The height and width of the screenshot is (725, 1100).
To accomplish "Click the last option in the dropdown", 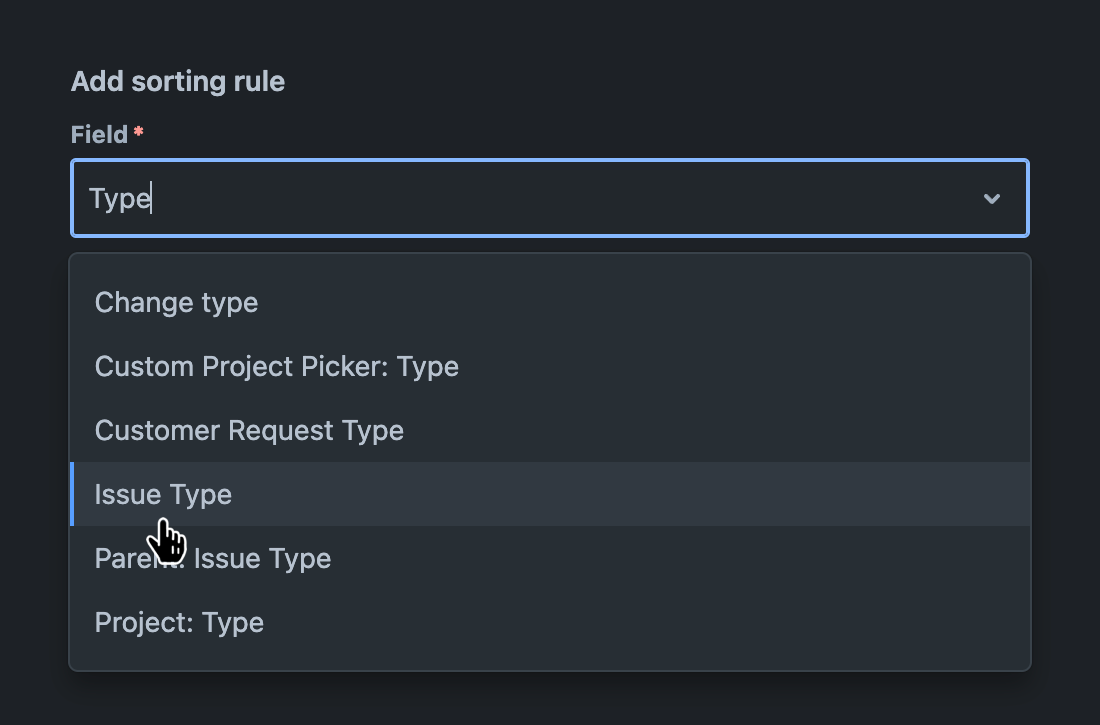I will coord(179,622).
